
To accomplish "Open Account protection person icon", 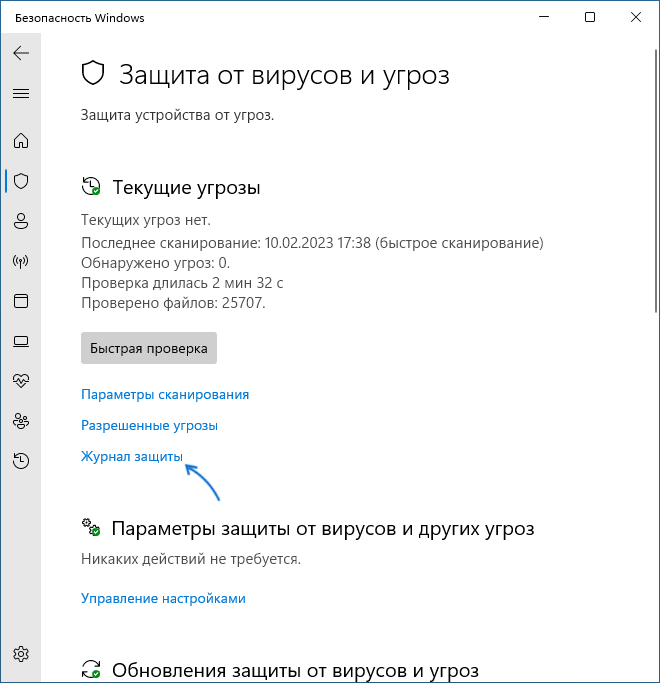I will (21, 221).
